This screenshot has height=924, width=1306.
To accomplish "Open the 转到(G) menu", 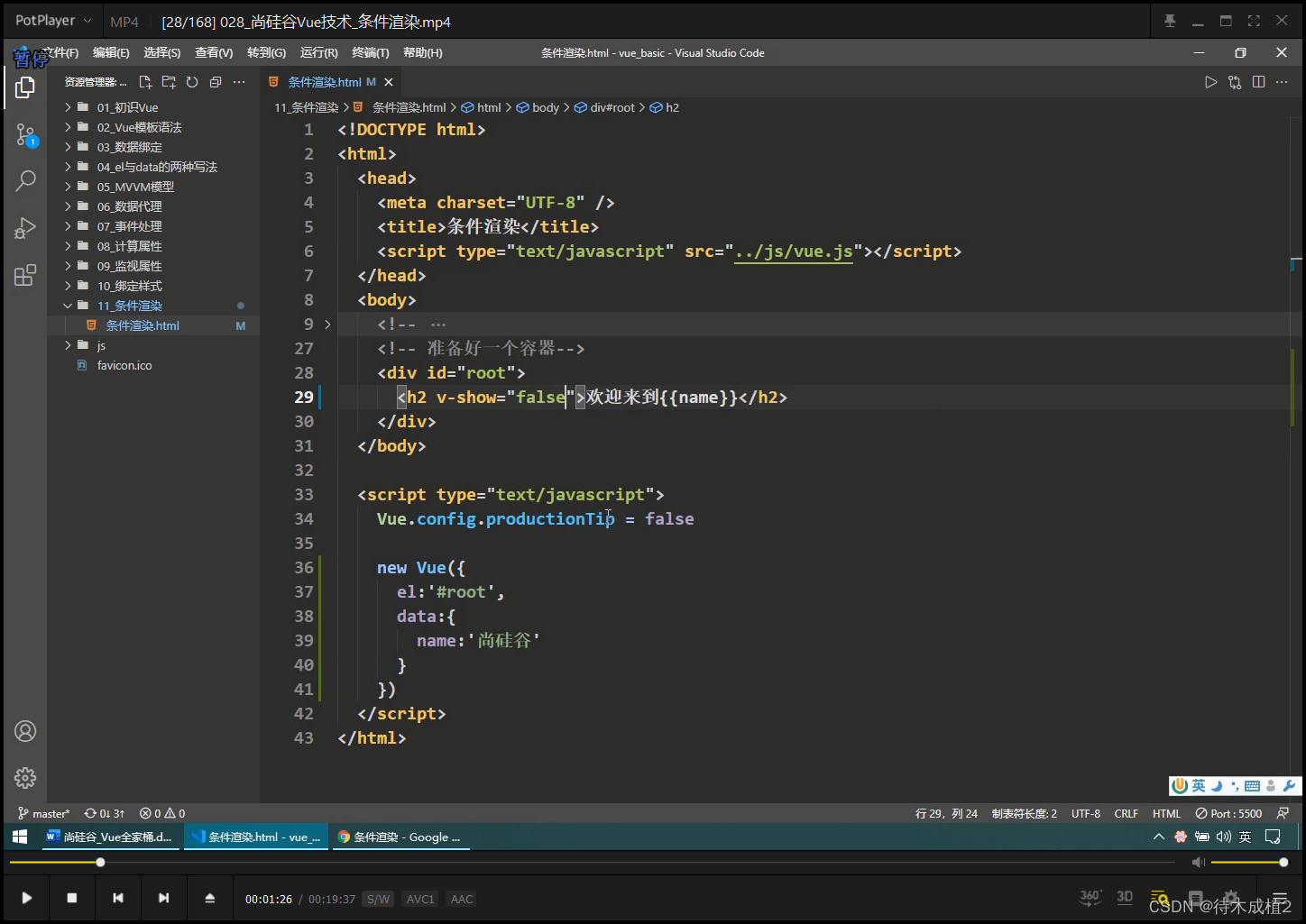I will coord(266,53).
